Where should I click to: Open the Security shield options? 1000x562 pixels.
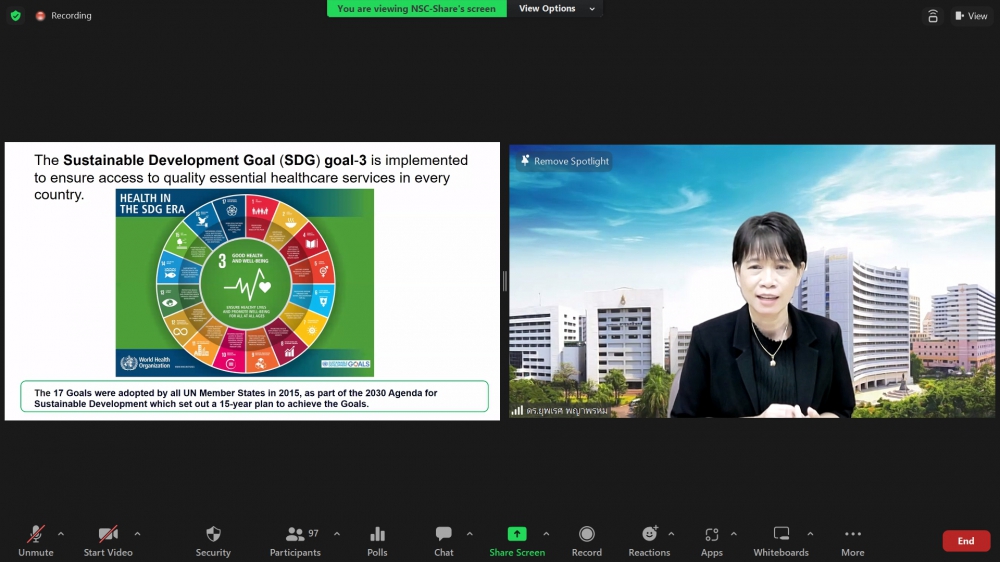213,540
